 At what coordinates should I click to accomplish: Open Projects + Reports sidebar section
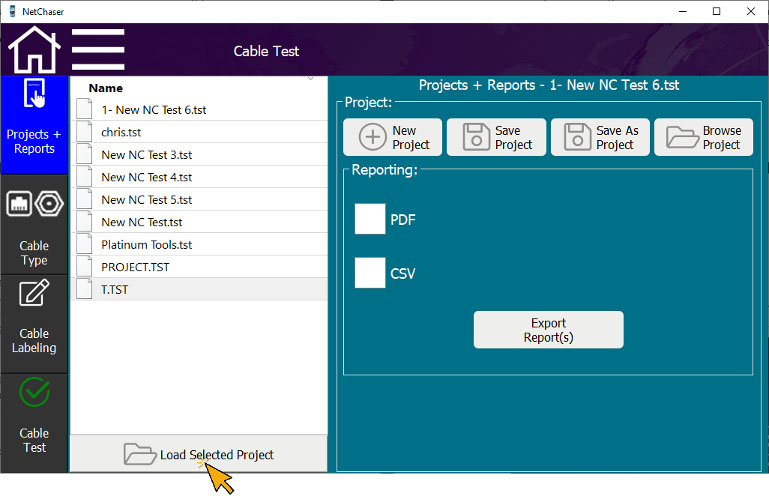coord(34,116)
